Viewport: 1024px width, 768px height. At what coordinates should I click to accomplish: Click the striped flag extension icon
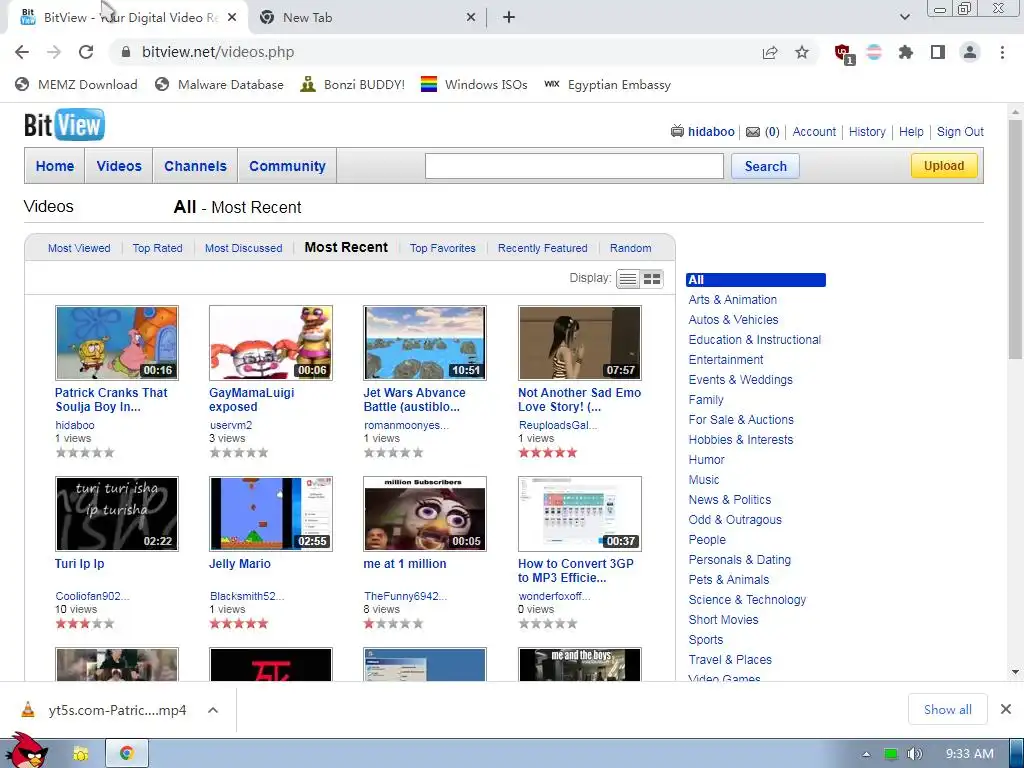tap(874, 52)
